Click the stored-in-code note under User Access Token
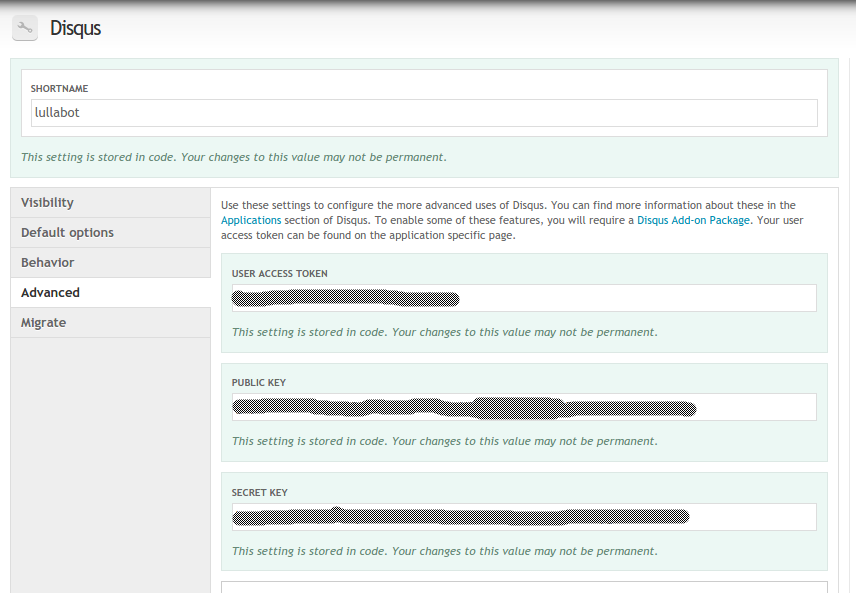856x593 pixels. (x=445, y=332)
